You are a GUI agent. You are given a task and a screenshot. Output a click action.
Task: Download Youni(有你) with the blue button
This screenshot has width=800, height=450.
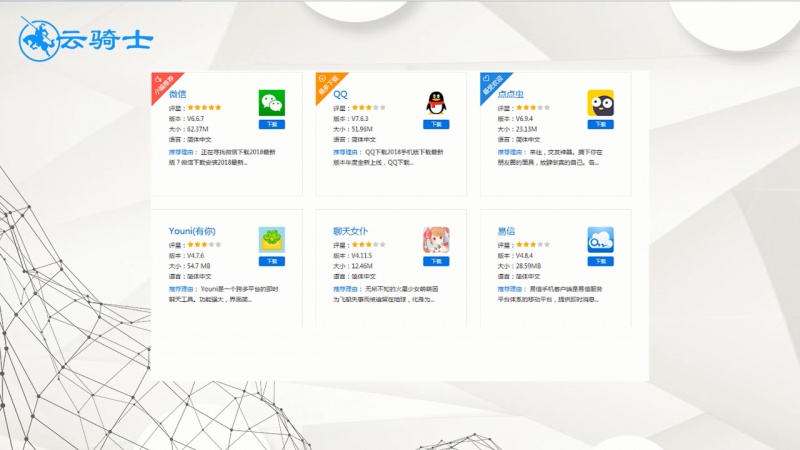pyautogui.click(x=271, y=261)
